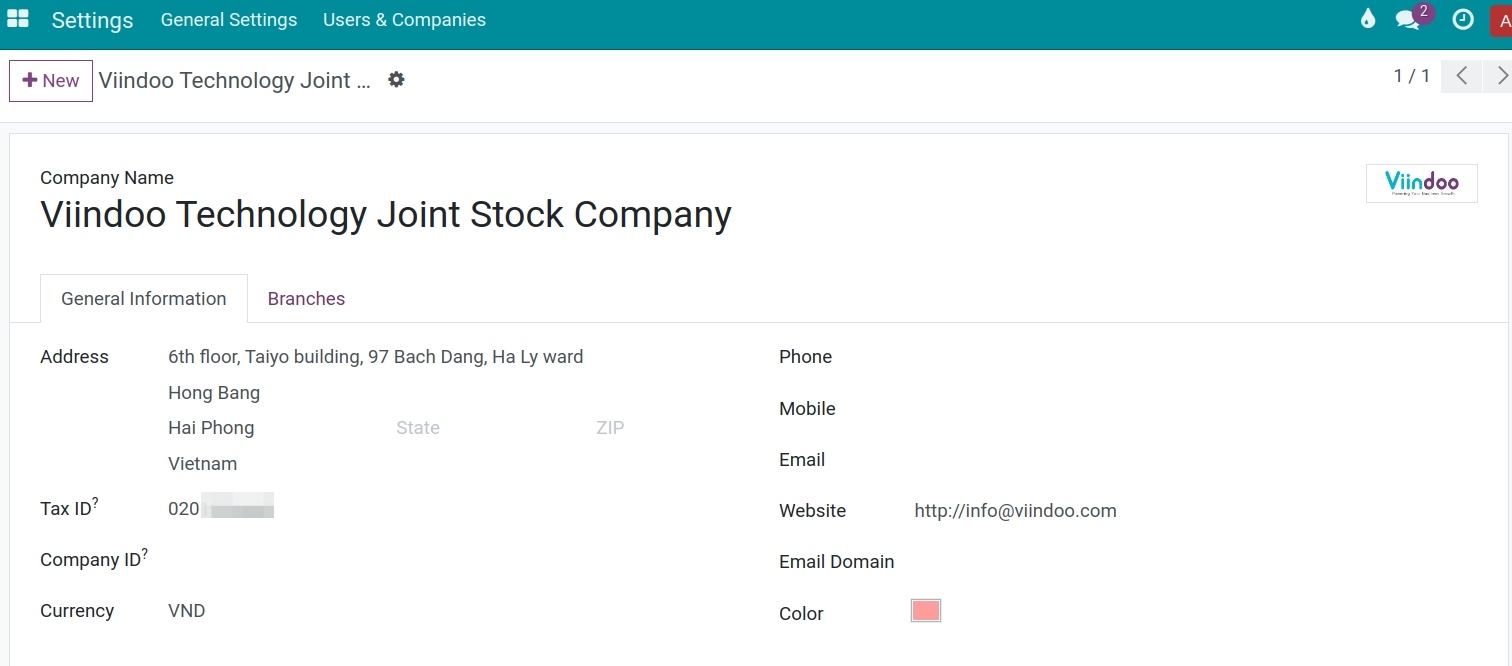
Task: Click the Tax ID help question mark
Action: 96,503
